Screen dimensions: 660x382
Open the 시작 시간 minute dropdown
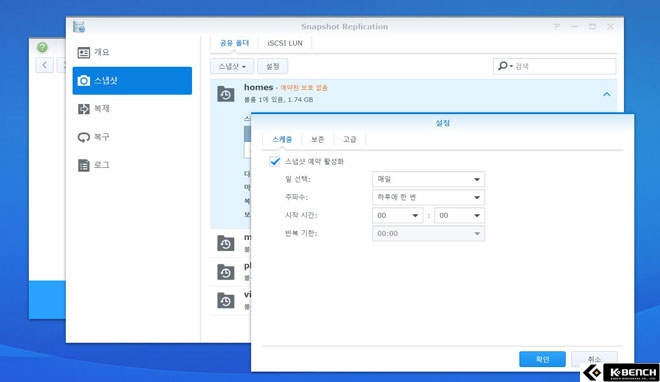[459, 215]
